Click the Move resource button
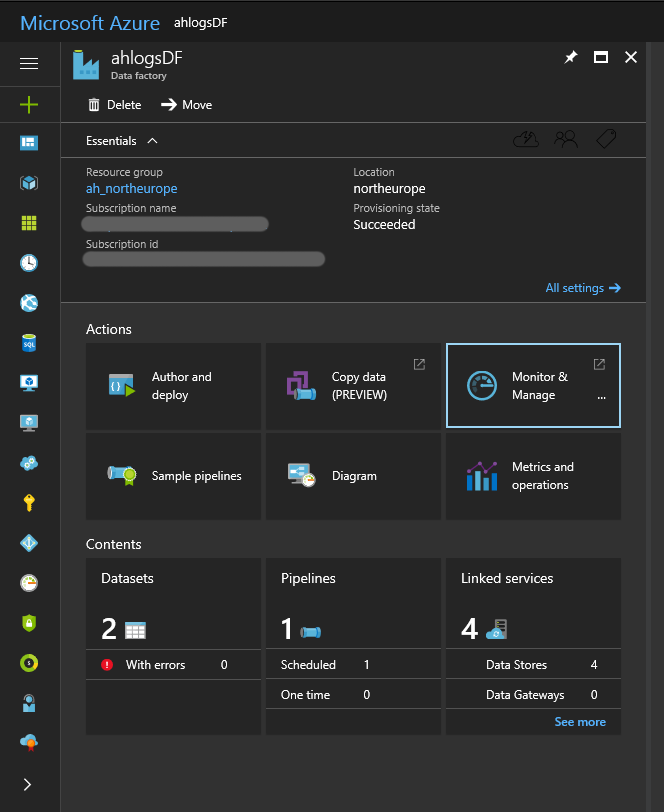The image size is (664, 812). [186, 105]
